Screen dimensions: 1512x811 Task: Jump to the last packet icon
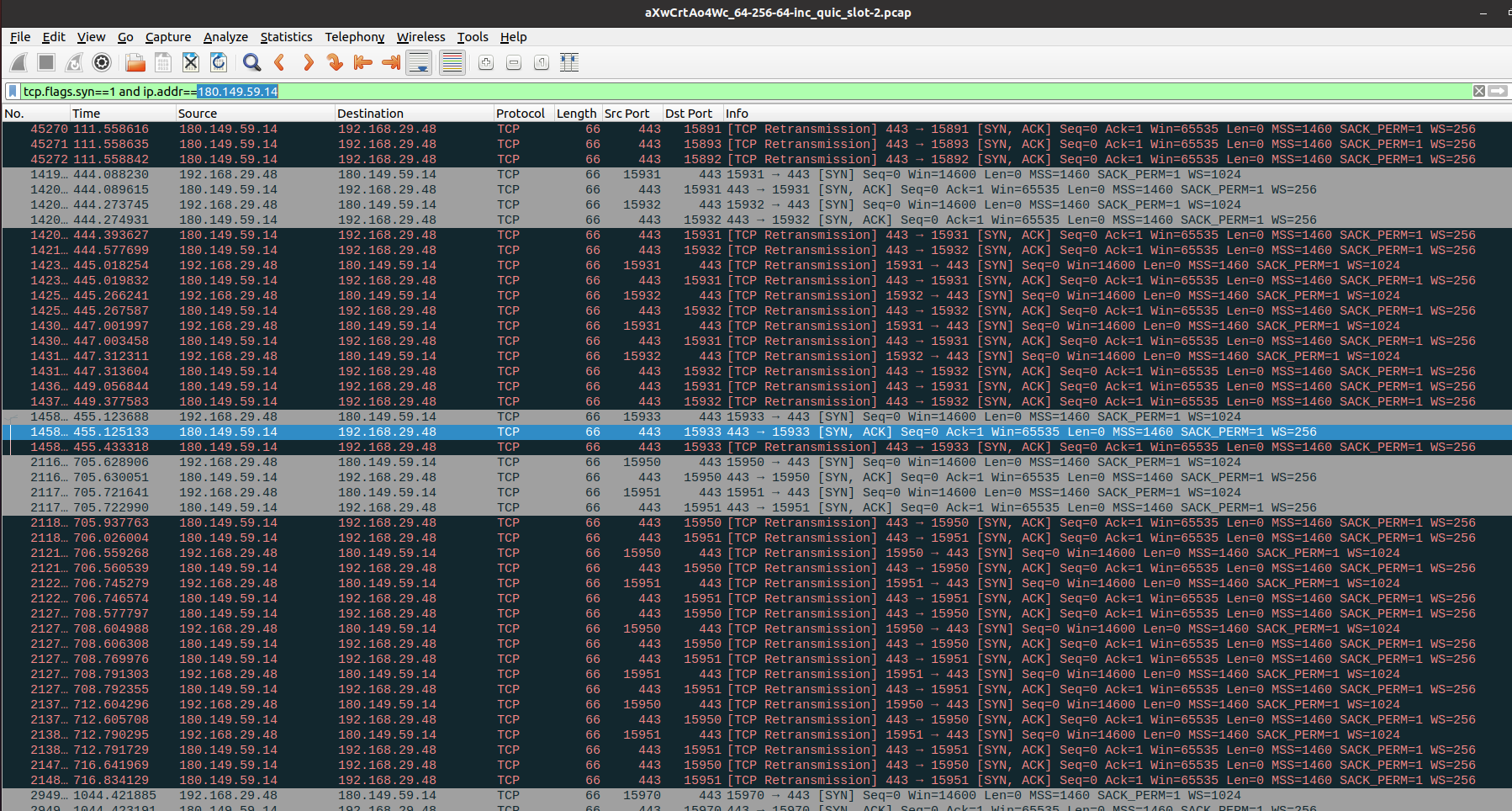(x=391, y=62)
